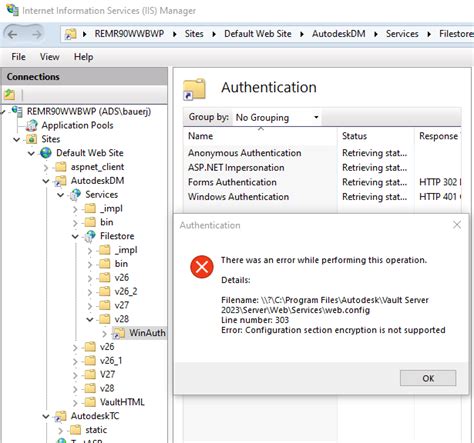Click the AutodeskDM virtual directory icon
This screenshot has height=443, width=474.
[x=60, y=181]
